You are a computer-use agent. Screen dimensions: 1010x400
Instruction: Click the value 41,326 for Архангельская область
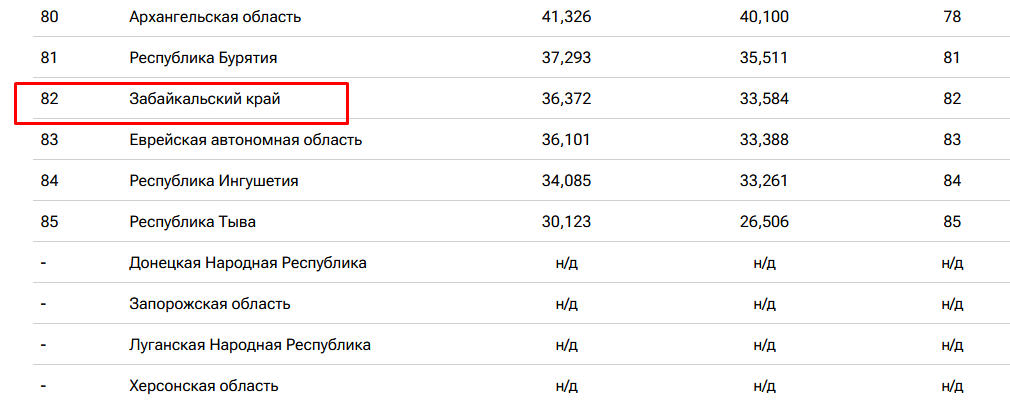(x=566, y=17)
